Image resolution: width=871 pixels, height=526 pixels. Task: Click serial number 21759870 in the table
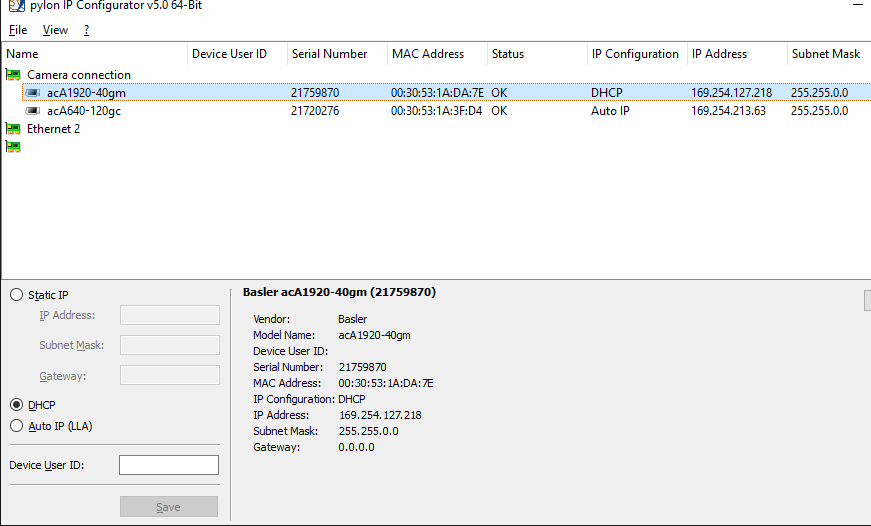(315, 93)
